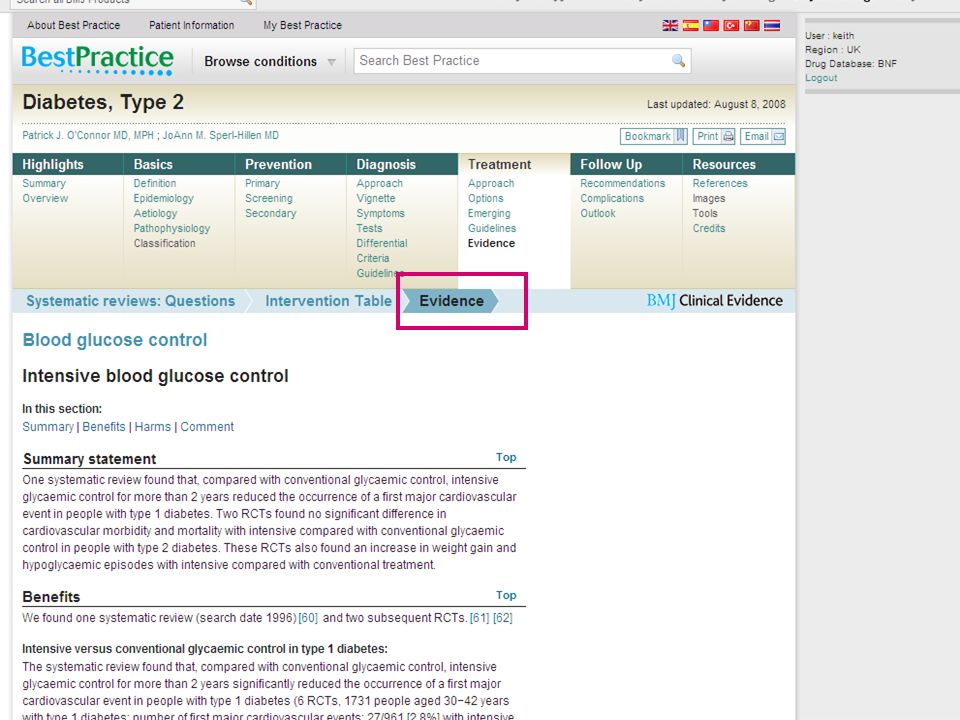Open author Patrick J. O'Connor link
Image resolution: width=960 pixels, height=720 pixels.
[x=88, y=135]
